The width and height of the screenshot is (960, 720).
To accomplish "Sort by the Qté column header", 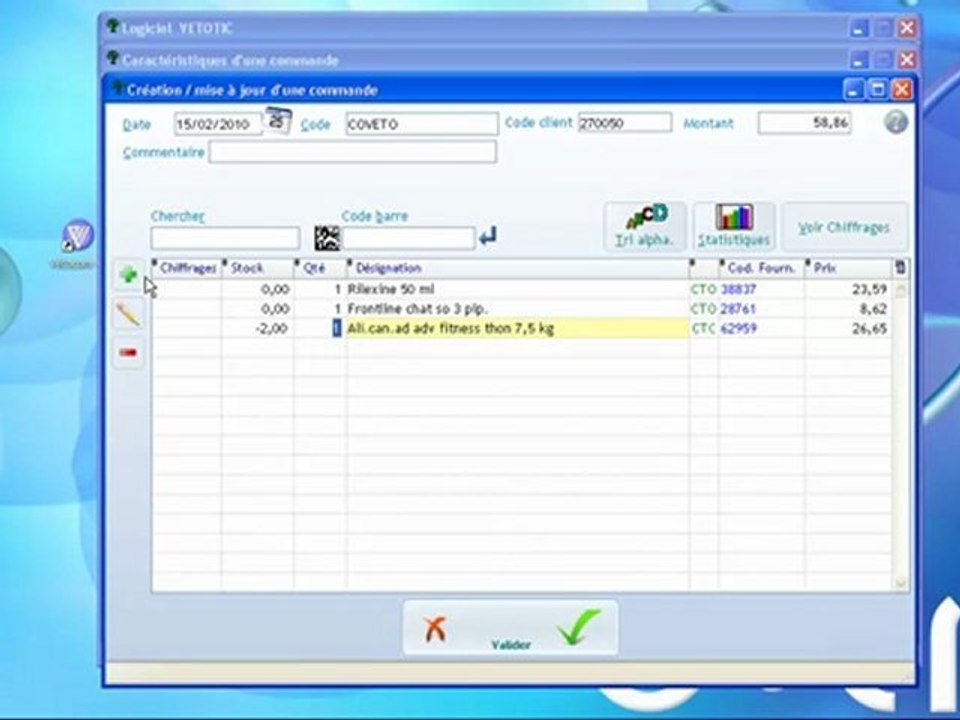I will tap(320, 268).
